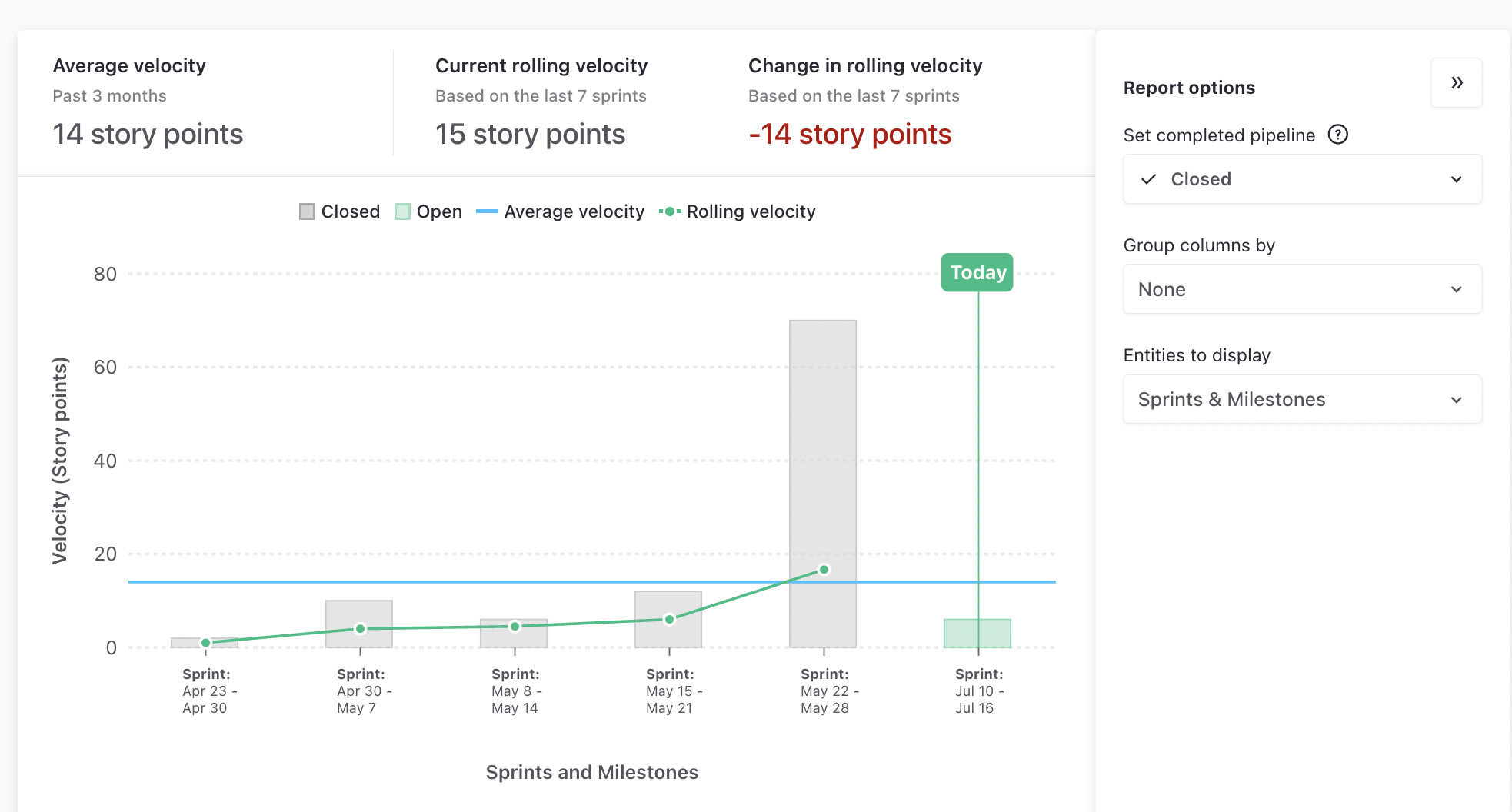The width and height of the screenshot is (1512, 812).
Task: Click the green Jul 10 - Jul 16 open bar
Action: click(977, 634)
